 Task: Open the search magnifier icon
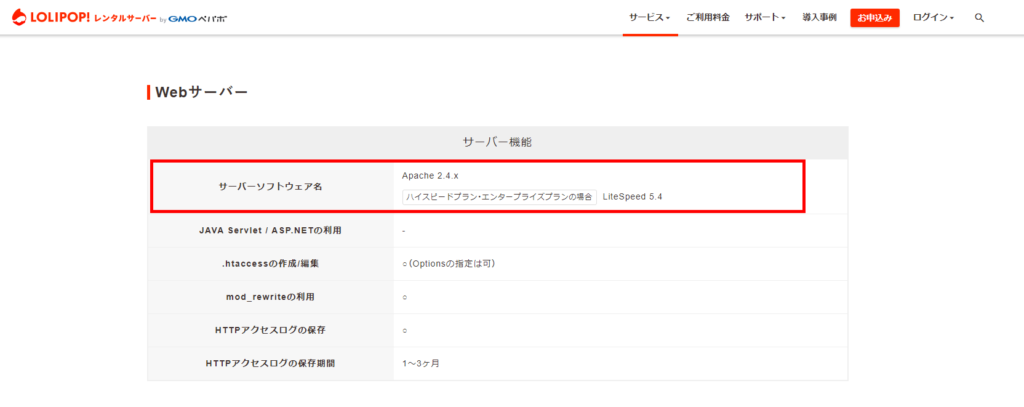979,18
